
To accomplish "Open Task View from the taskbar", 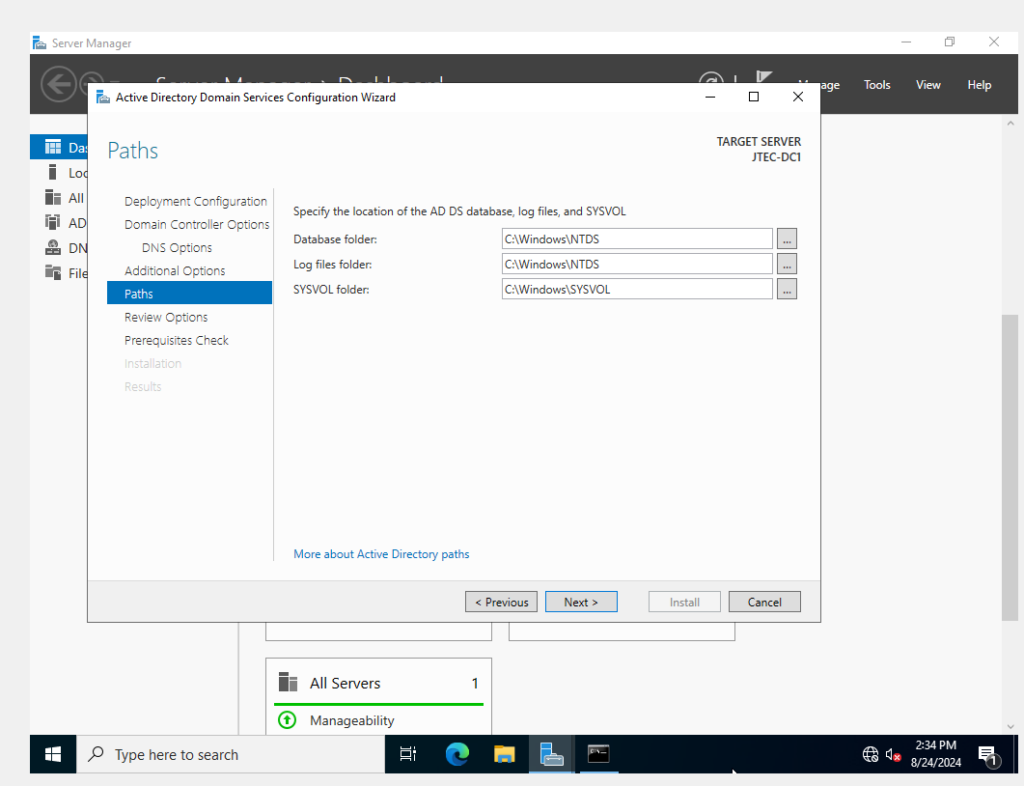I will (408, 755).
